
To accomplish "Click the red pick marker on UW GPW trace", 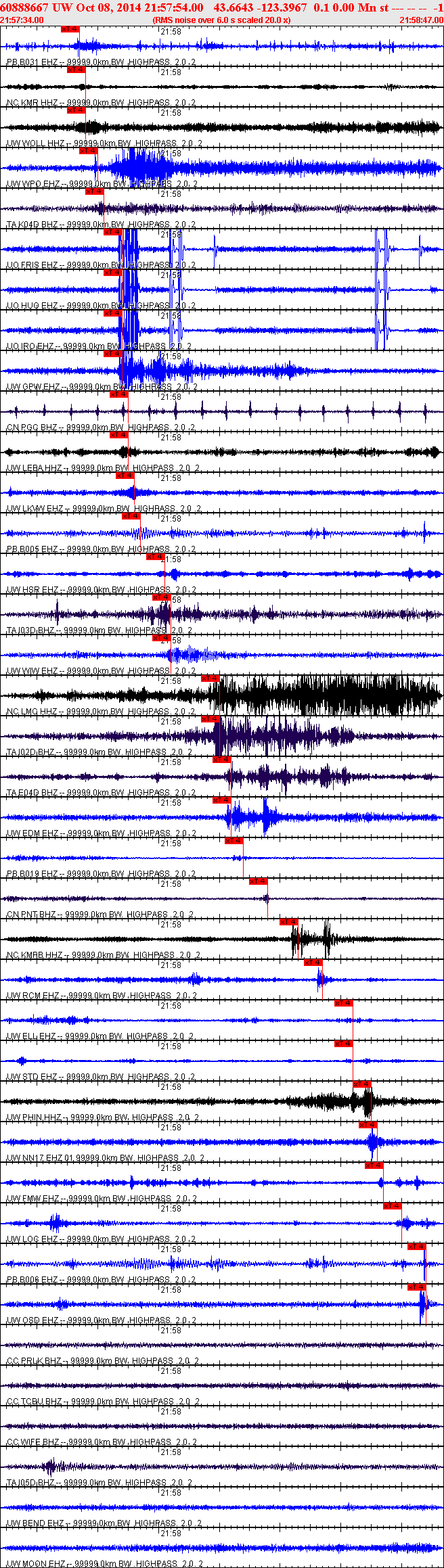I will [x=112, y=354].
